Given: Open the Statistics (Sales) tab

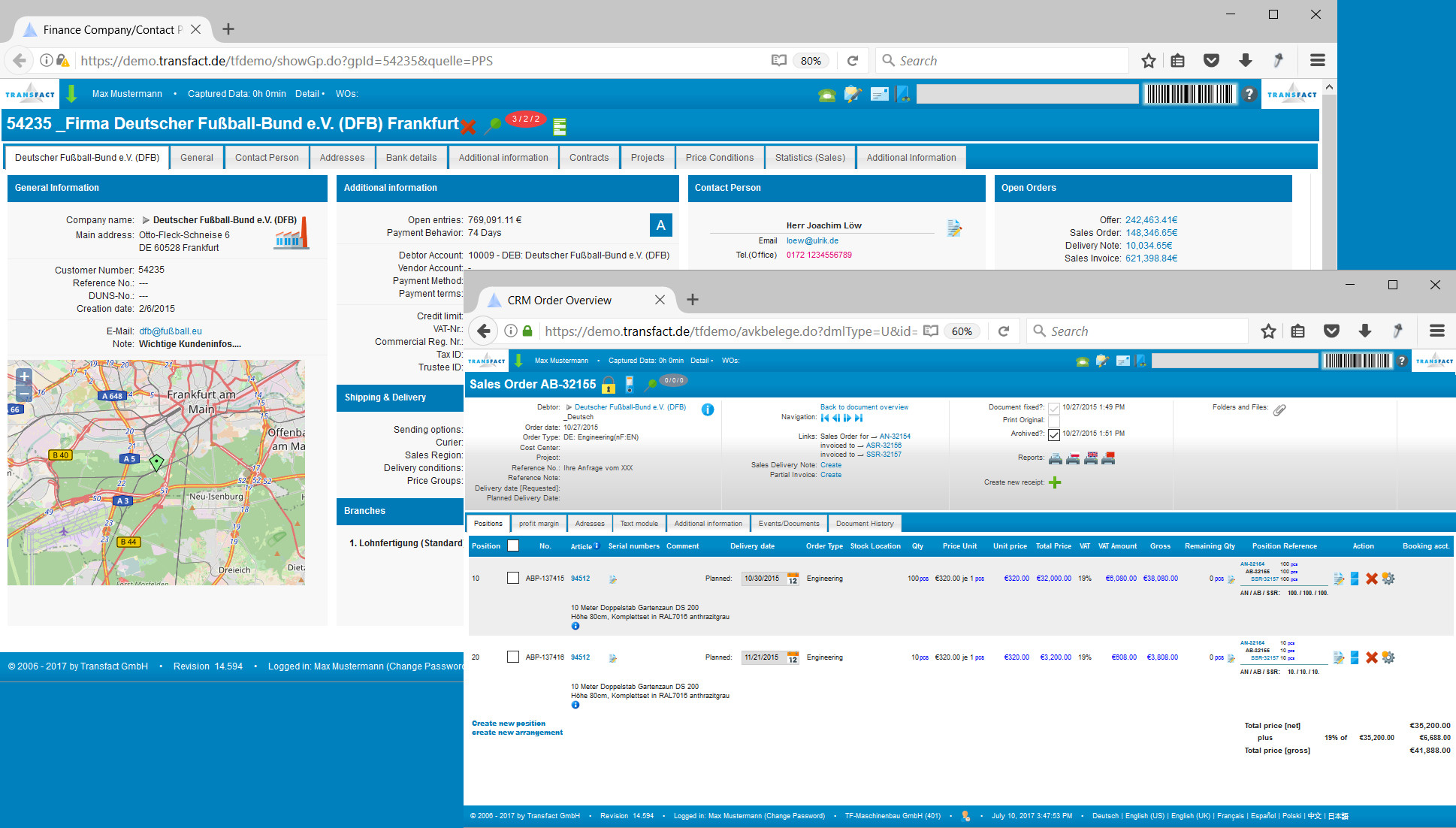Looking at the screenshot, I should (x=810, y=158).
